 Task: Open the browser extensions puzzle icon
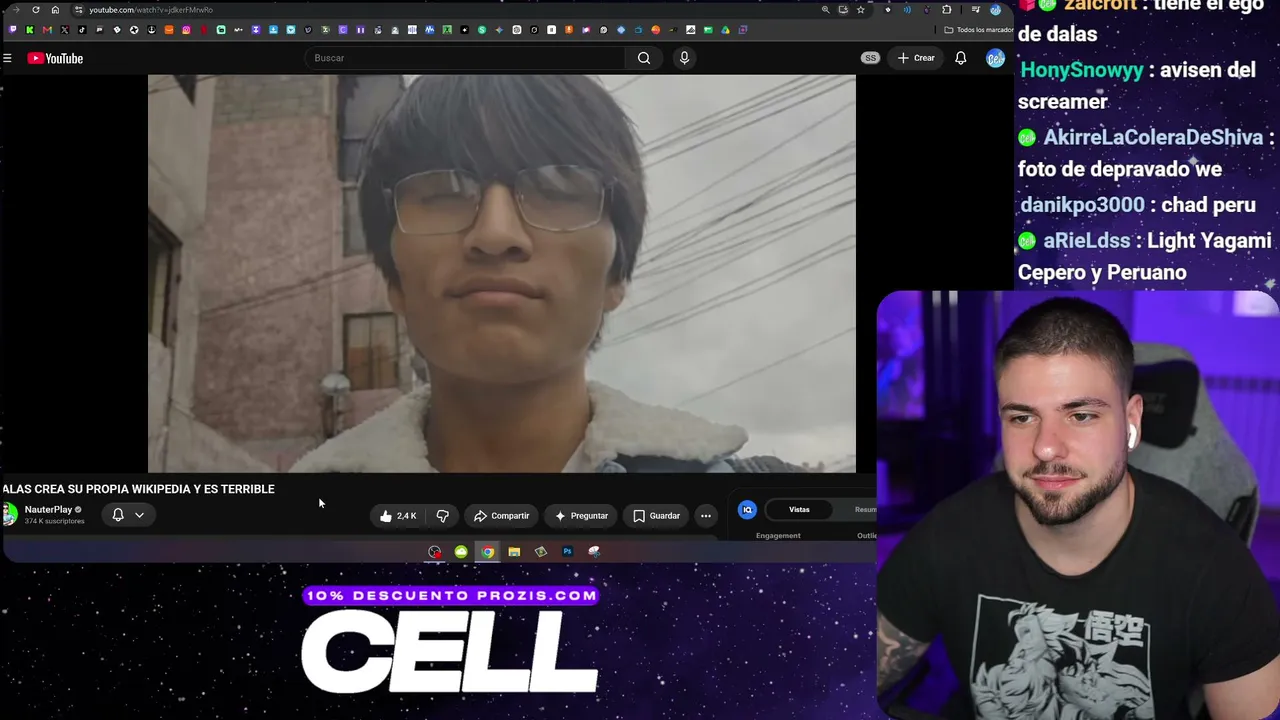pyautogui.click(x=946, y=10)
